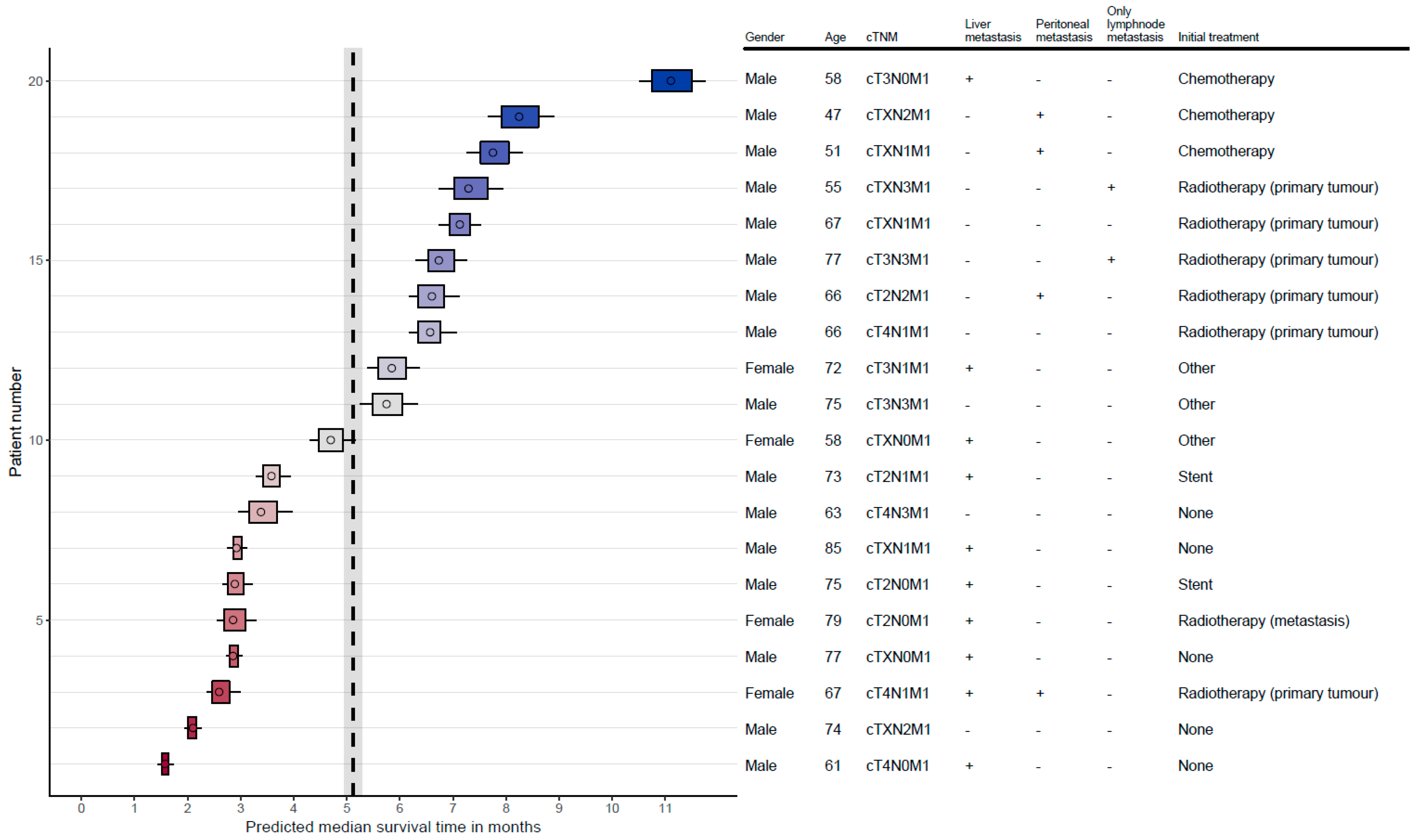Click the 'Gender' column header
1415x840 pixels.
click(764, 37)
